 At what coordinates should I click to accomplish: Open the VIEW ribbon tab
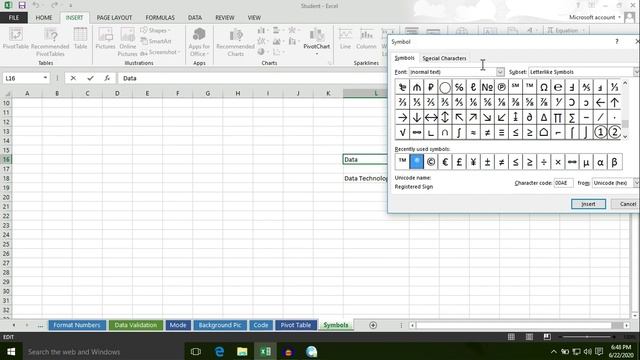pyautogui.click(x=254, y=18)
